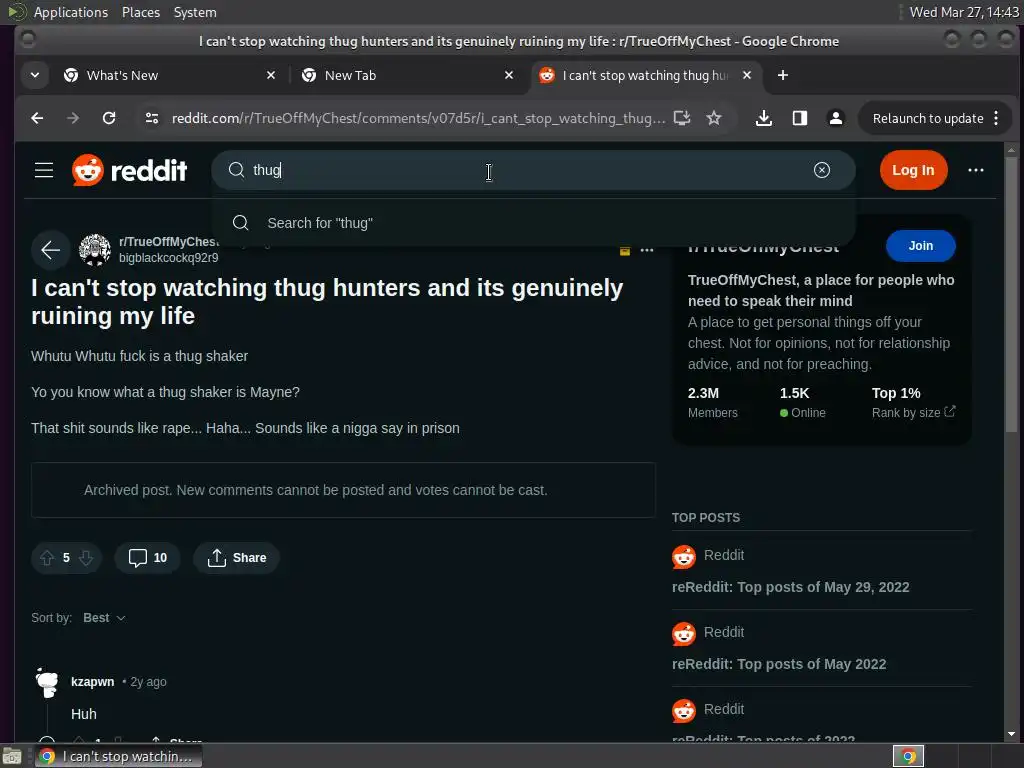The width and height of the screenshot is (1024, 768).
Task: View site information for reddit.com
Action: (152, 118)
